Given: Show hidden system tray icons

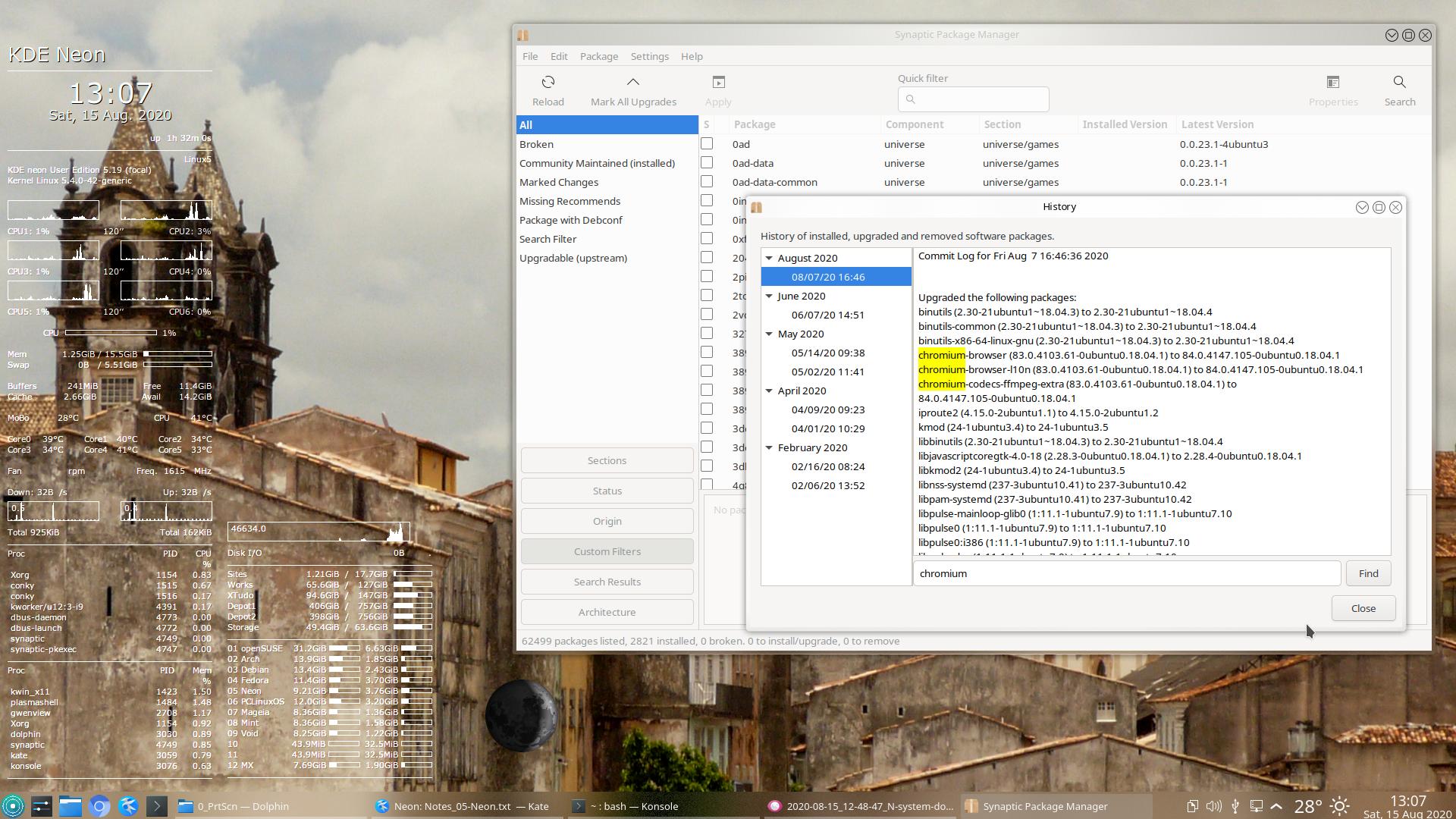Looking at the screenshot, I should [1276, 806].
